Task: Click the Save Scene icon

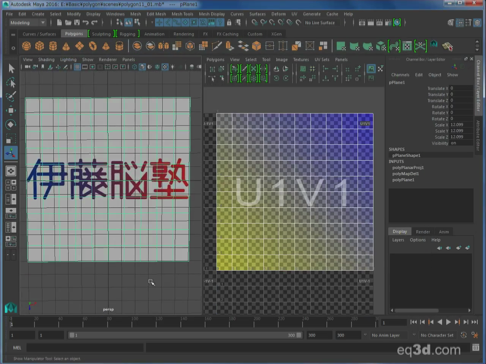Action: (x=77, y=23)
